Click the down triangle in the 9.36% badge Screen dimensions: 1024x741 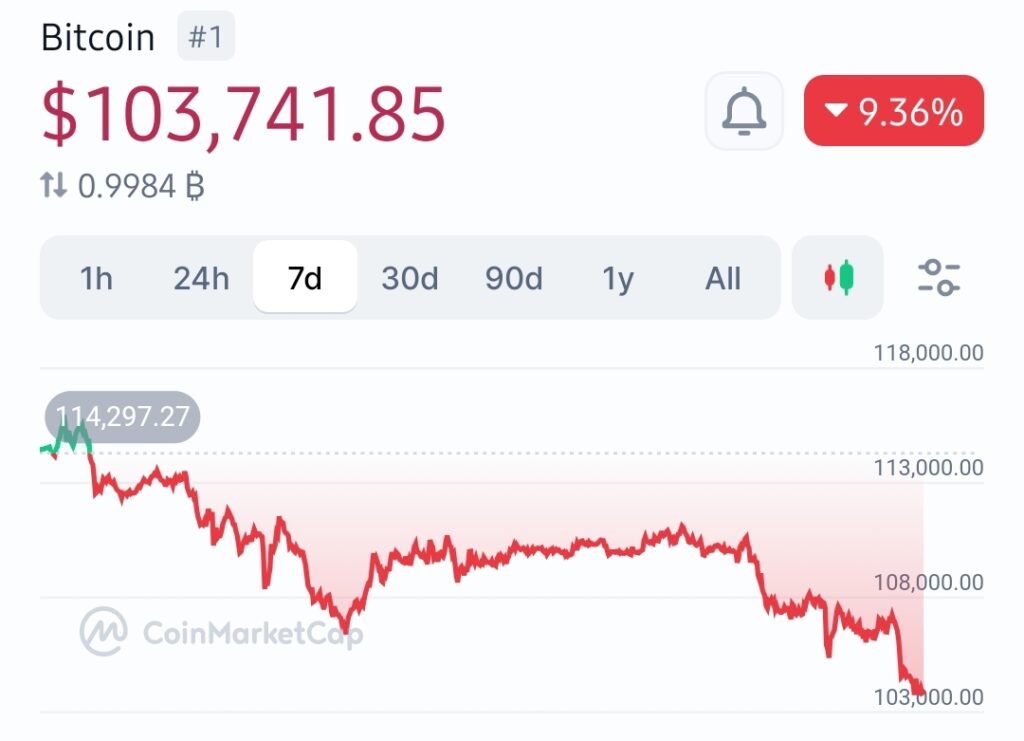836,112
